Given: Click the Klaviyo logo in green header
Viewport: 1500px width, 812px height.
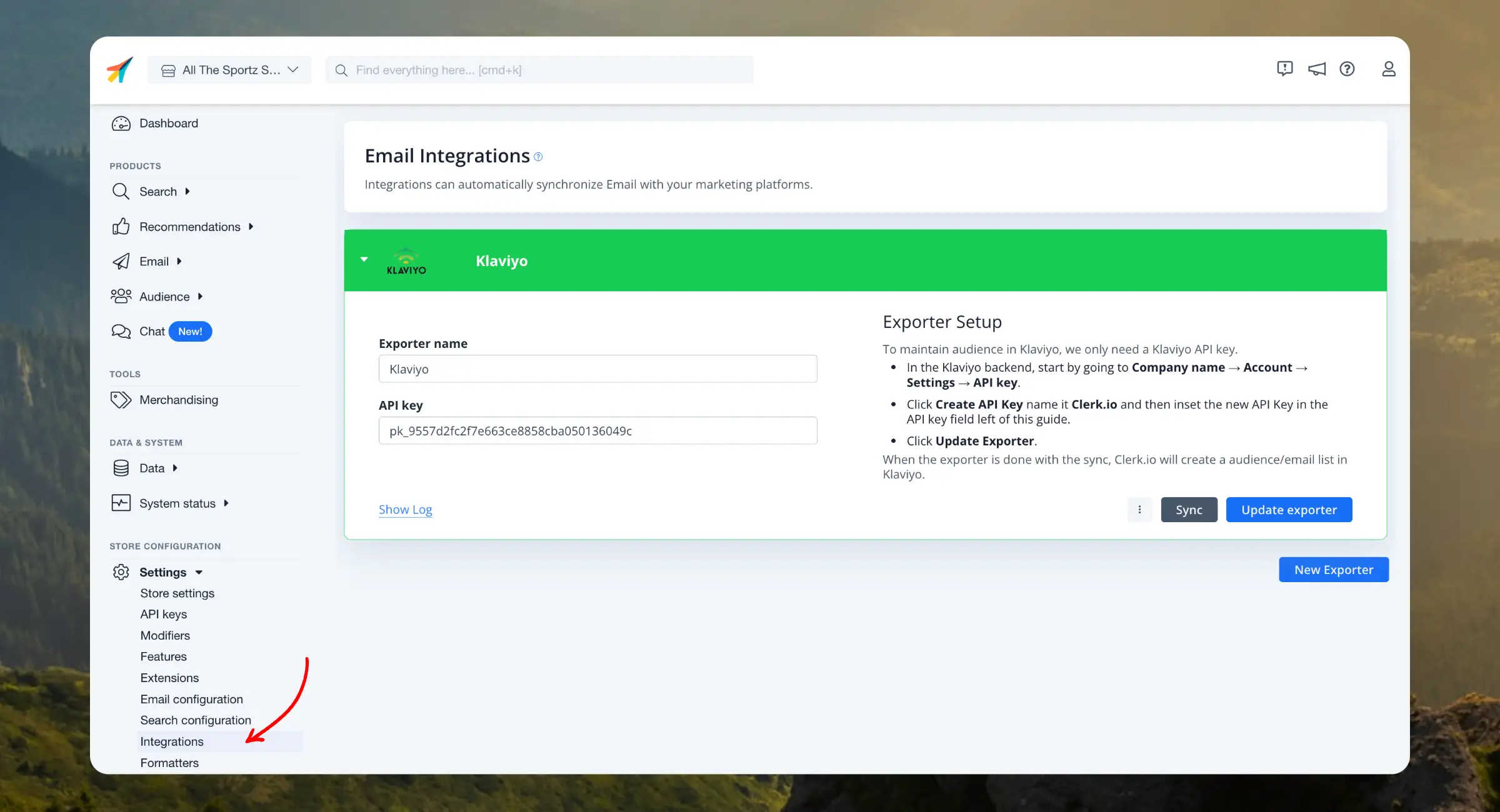Looking at the screenshot, I should tap(406, 261).
